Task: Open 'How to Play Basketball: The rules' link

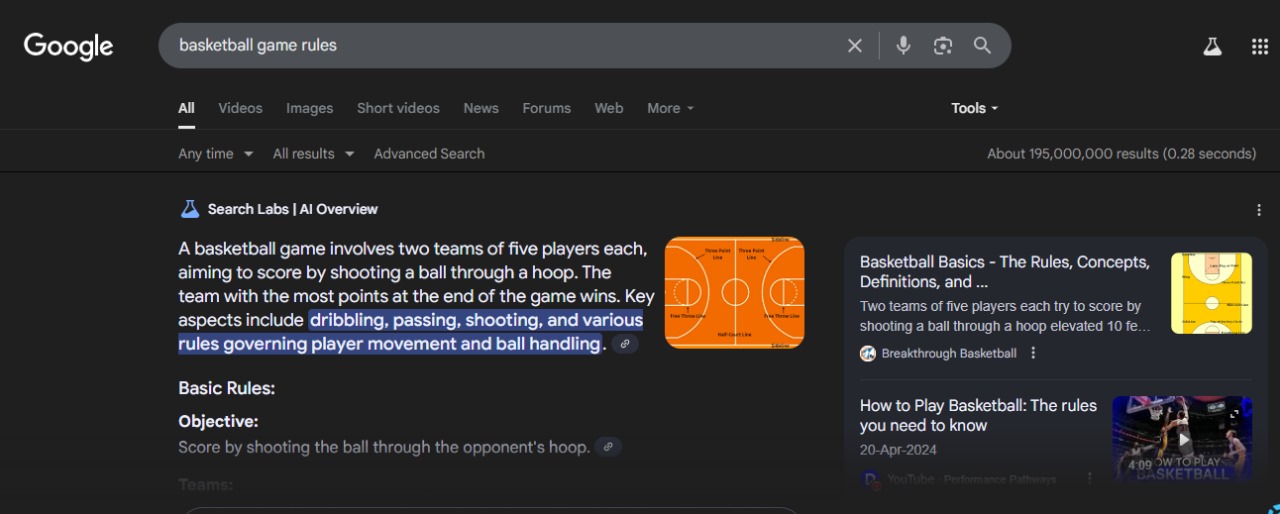Action: pyautogui.click(x=978, y=415)
